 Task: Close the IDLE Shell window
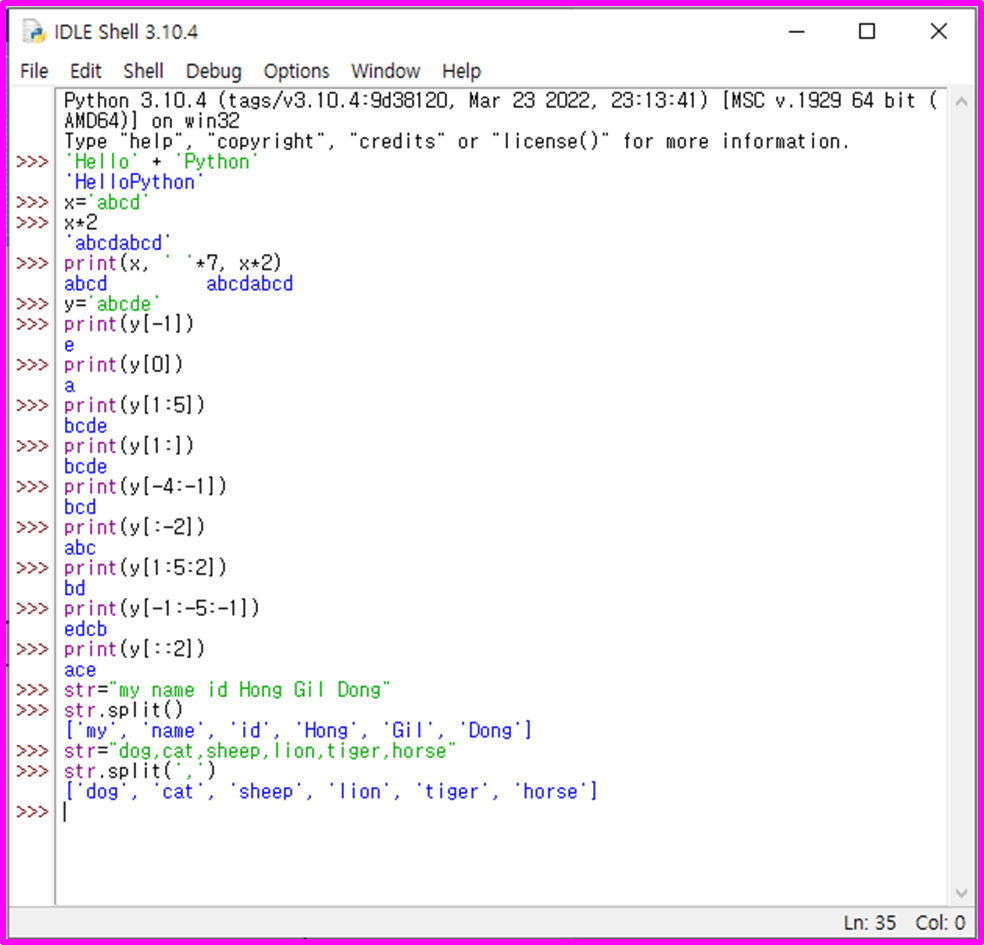(x=938, y=31)
